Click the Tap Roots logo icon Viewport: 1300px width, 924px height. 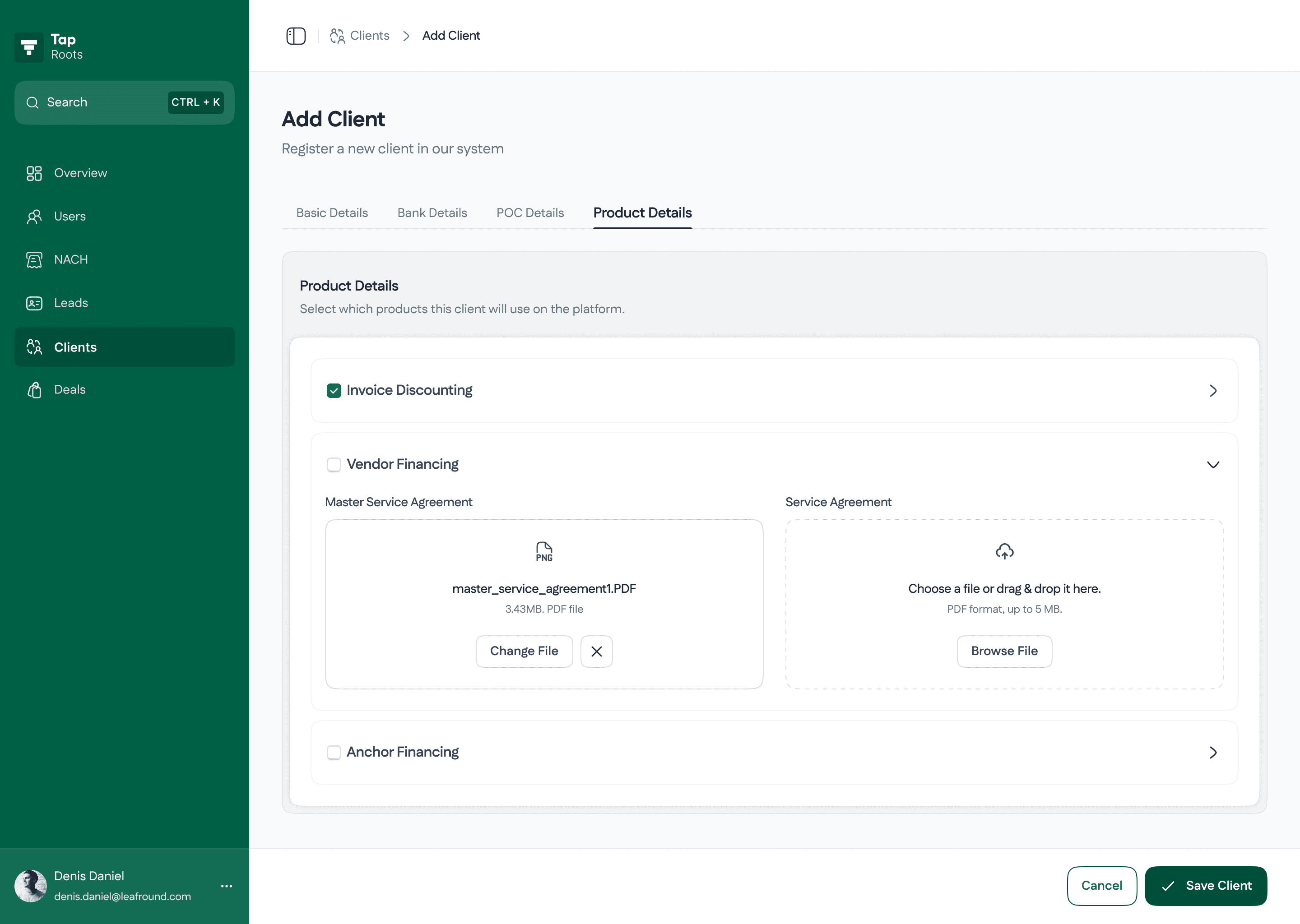tap(29, 47)
